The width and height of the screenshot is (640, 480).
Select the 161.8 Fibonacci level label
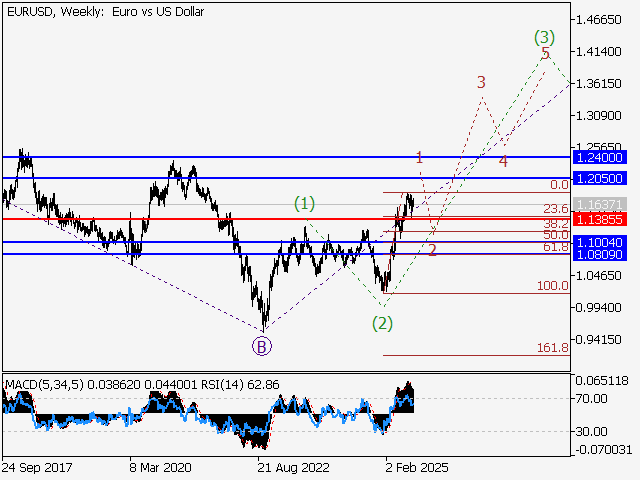(553, 348)
